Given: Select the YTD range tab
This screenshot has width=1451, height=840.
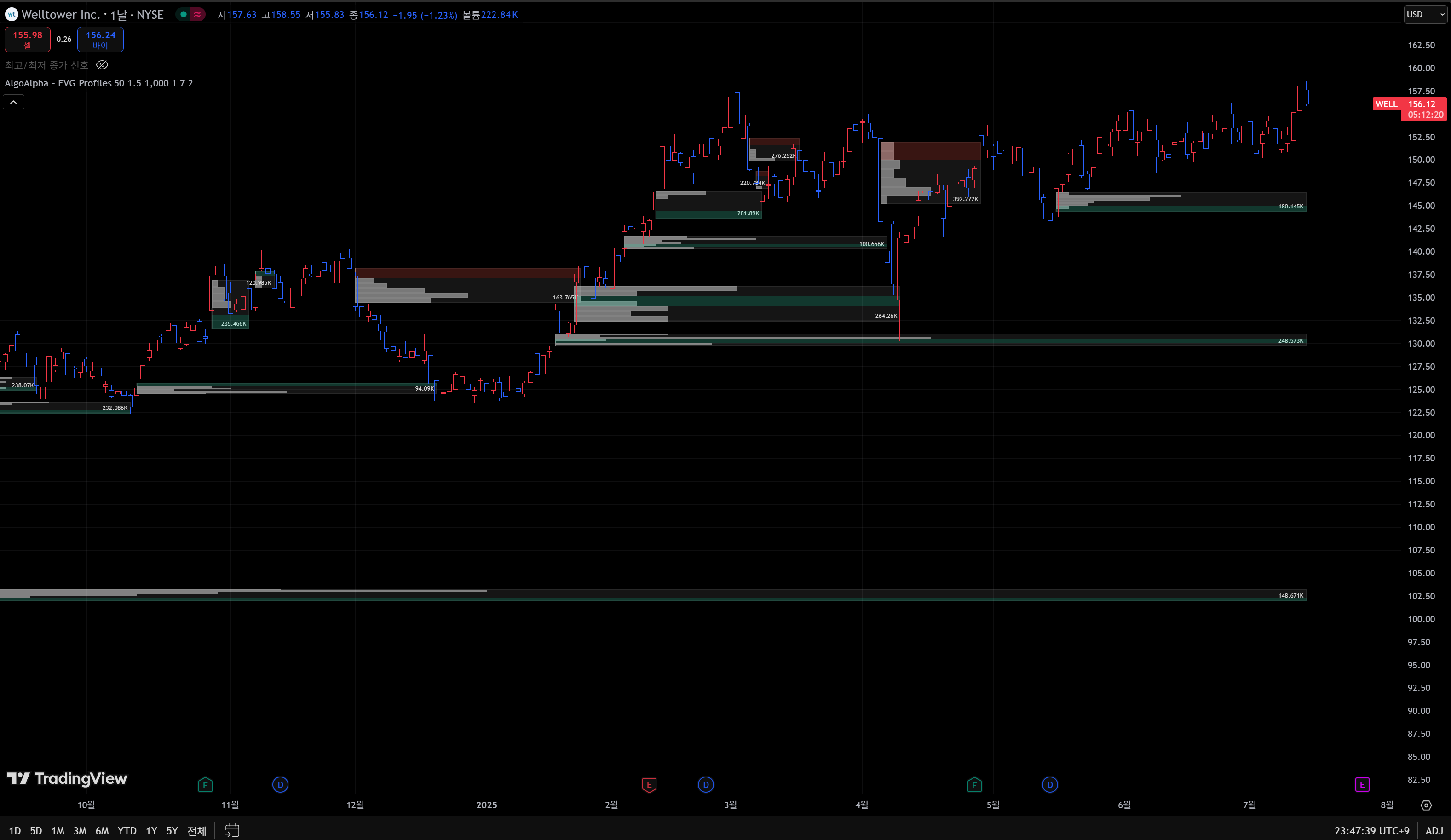Looking at the screenshot, I should pyautogui.click(x=127, y=830).
